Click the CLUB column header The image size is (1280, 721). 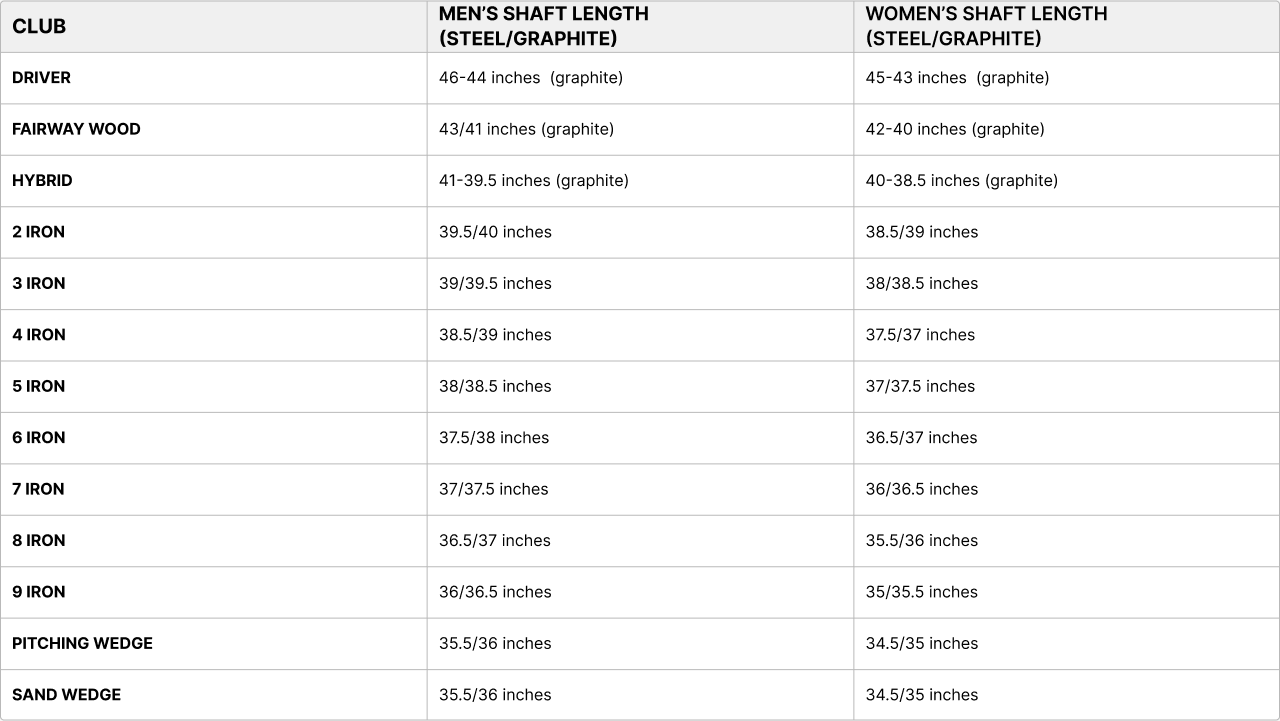pyautogui.click(x=39, y=27)
